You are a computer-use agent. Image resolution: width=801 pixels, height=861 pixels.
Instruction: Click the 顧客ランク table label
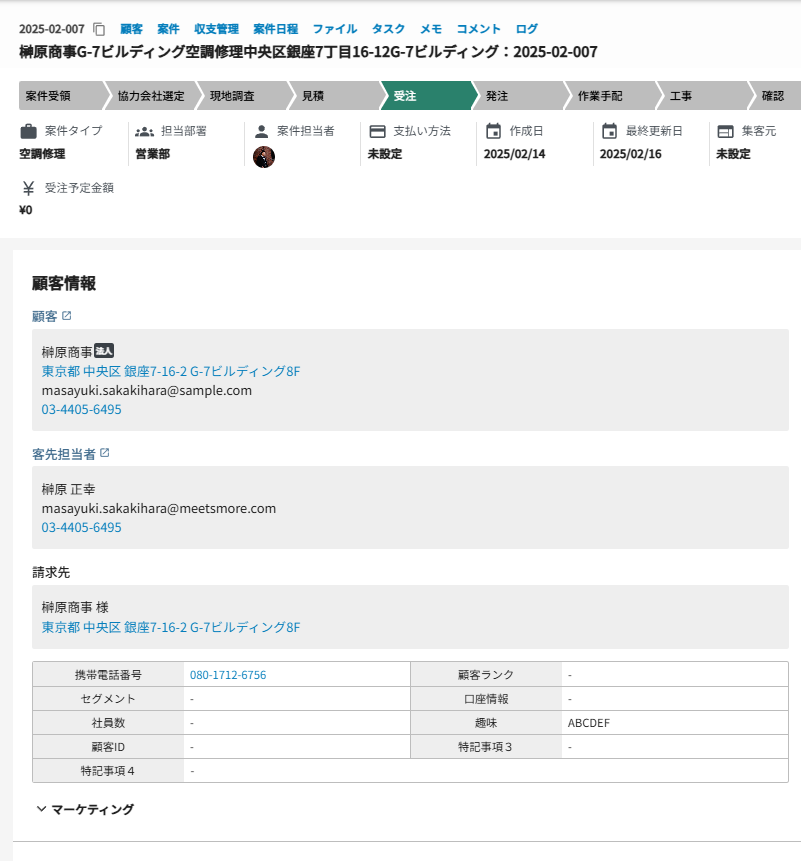pos(486,675)
